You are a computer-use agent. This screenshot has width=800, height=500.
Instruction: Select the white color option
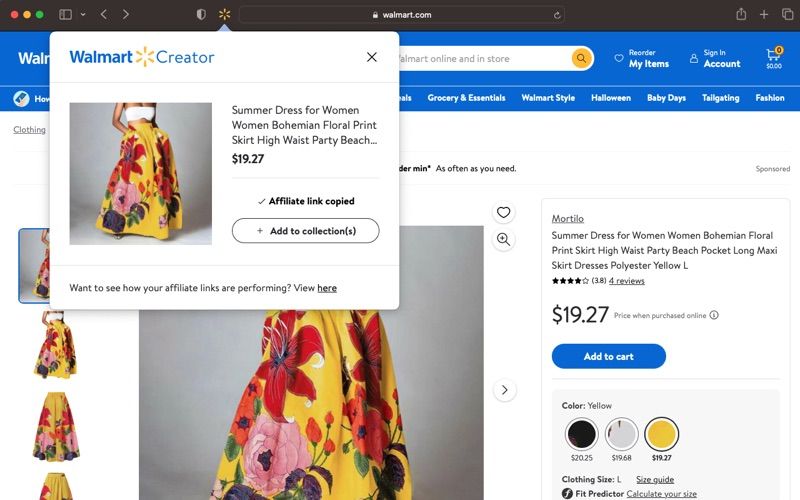[x=621, y=434]
